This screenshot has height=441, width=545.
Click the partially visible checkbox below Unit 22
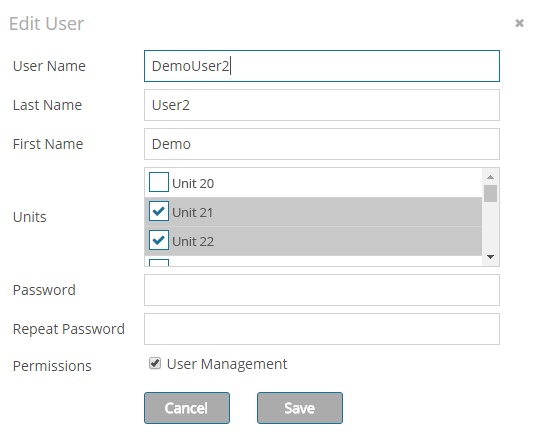point(159,262)
